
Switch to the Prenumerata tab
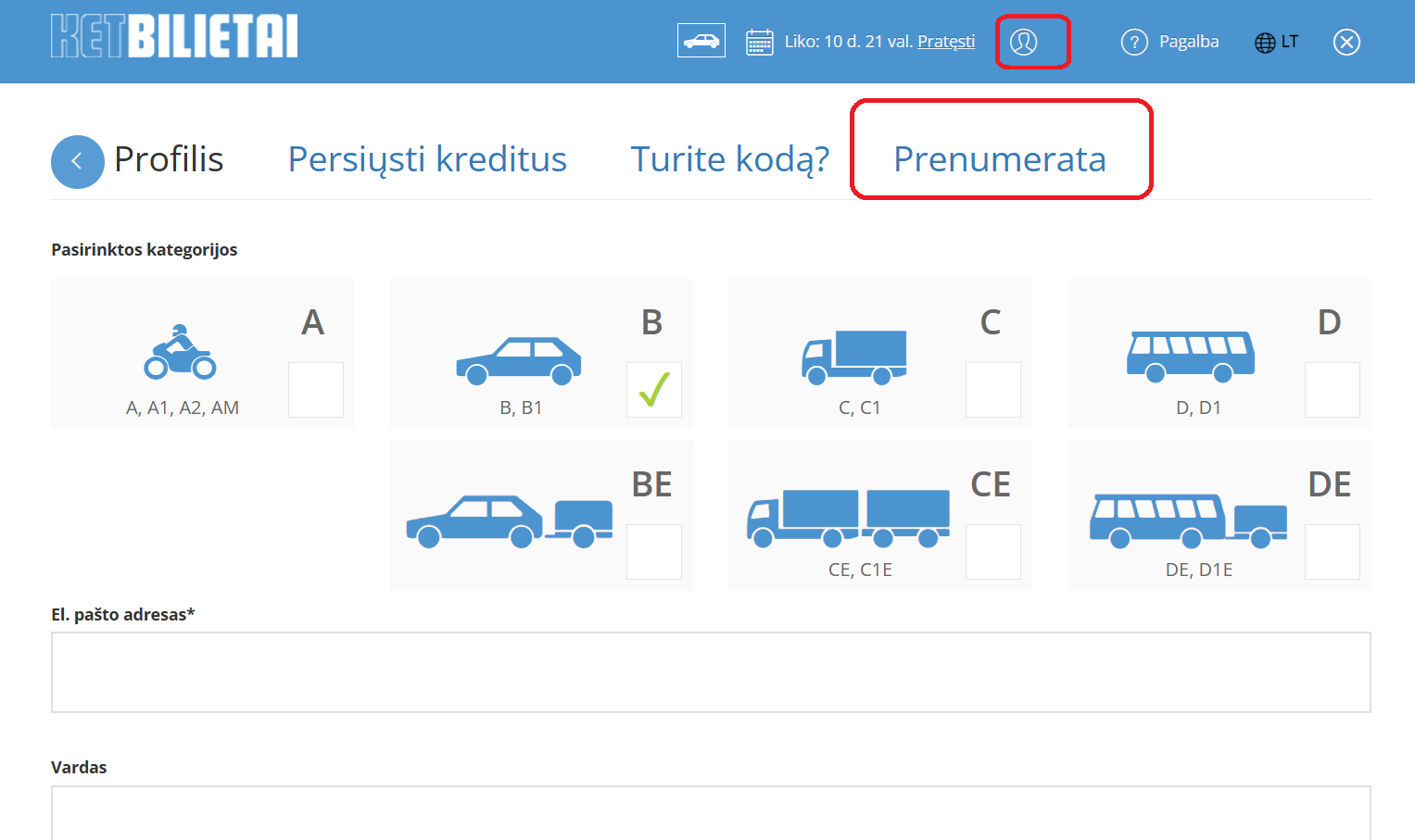[999, 159]
